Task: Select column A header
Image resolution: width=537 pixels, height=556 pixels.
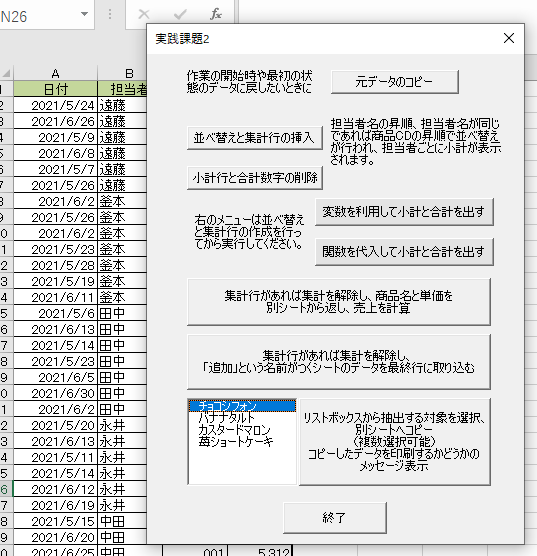Action: (55, 73)
